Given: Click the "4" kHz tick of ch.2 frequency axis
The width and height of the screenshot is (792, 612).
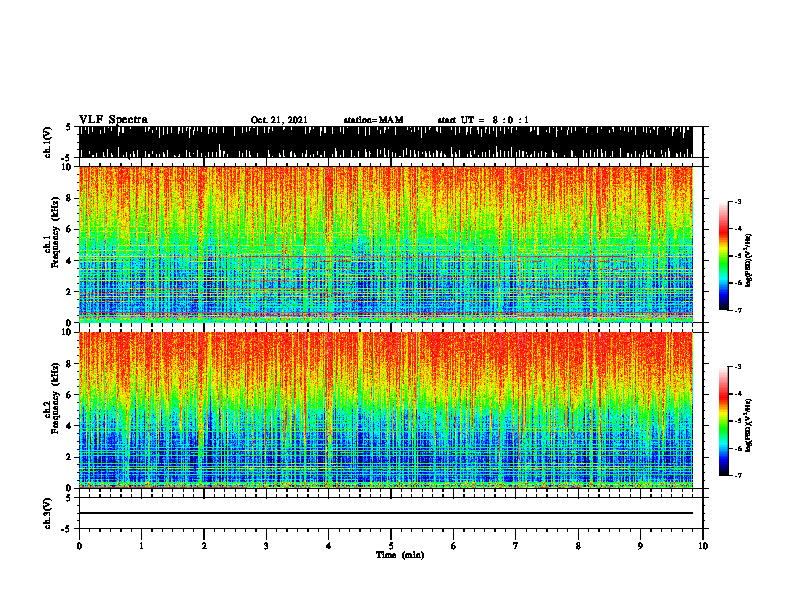Looking at the screenshot, I should click(70, 426).
